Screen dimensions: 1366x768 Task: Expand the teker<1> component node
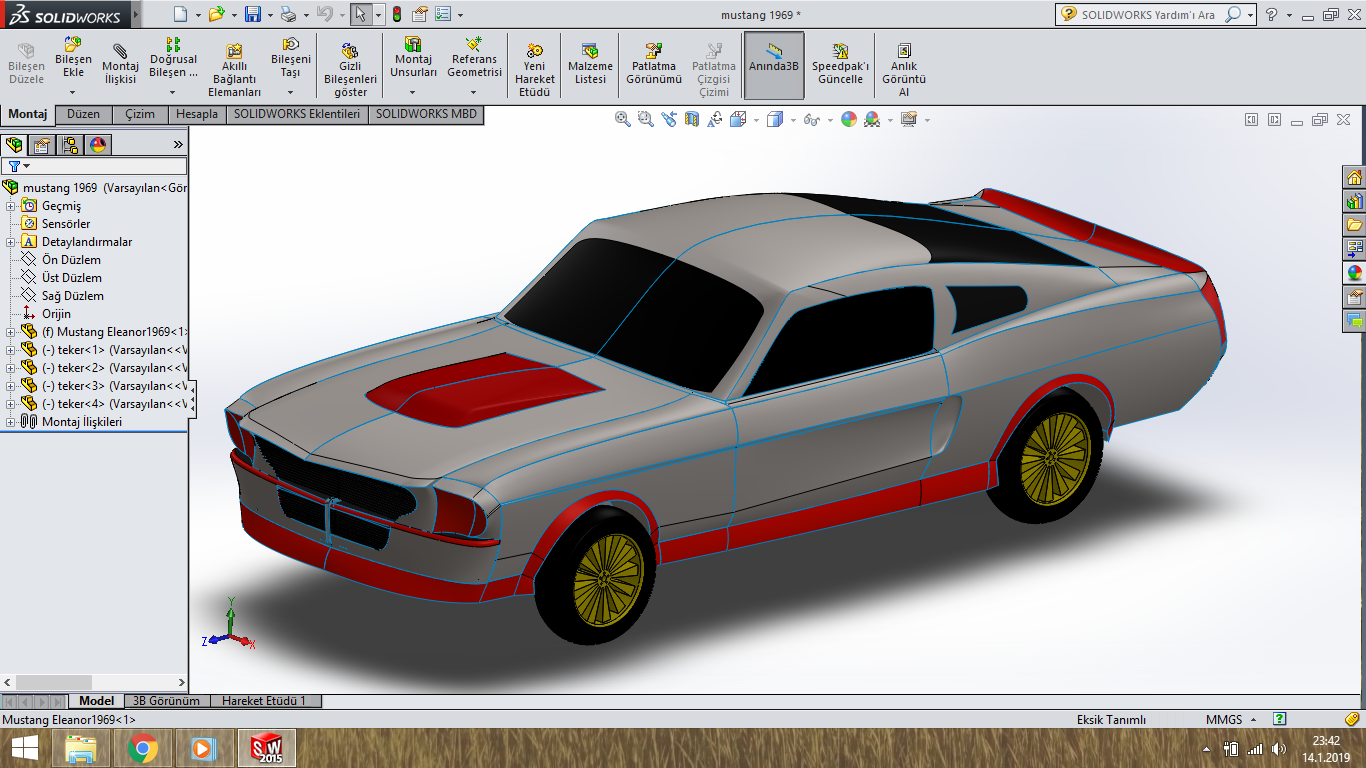pos(10,350)
